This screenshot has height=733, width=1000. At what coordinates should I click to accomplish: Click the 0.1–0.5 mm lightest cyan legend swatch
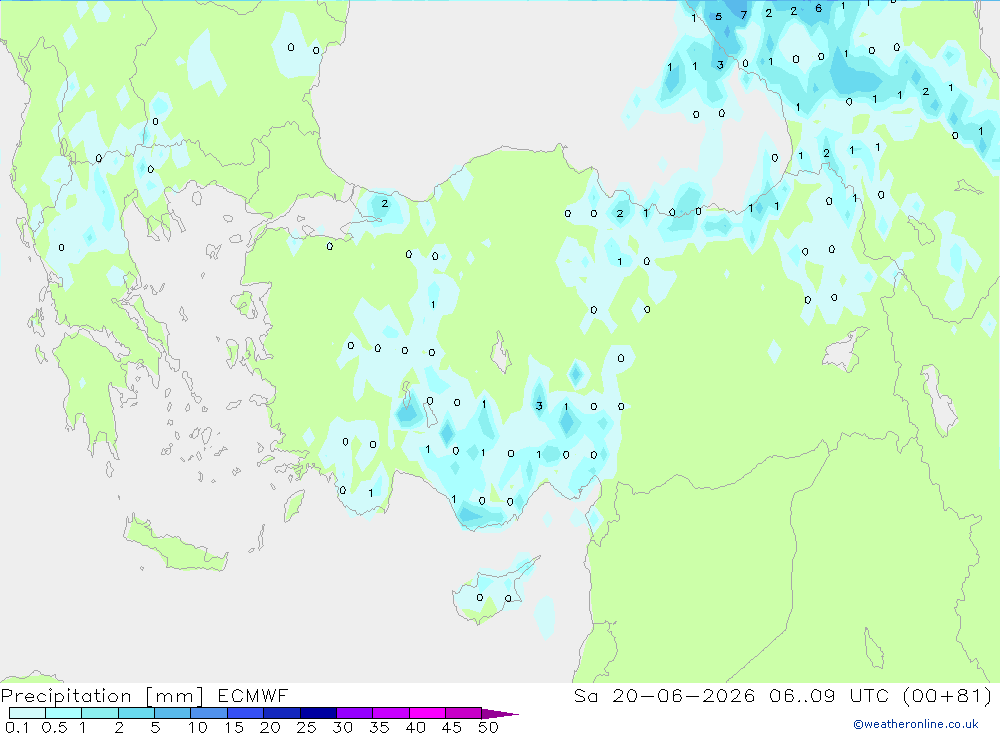coord(27,713)
